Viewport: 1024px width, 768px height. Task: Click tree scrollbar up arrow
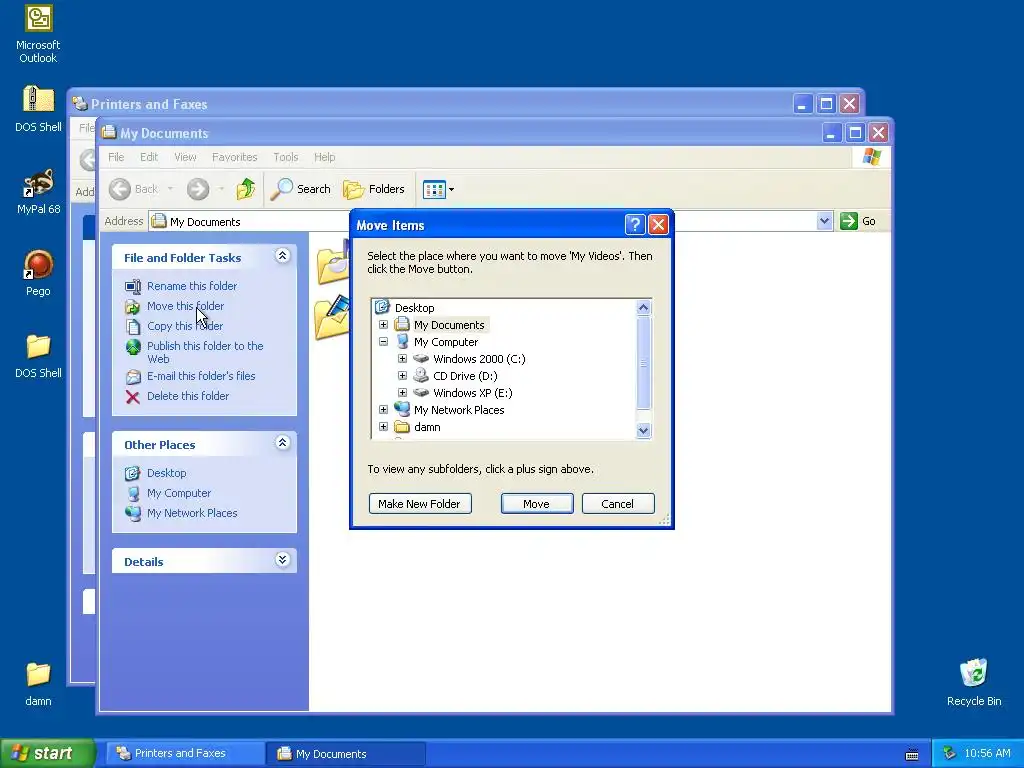point(643,308)
